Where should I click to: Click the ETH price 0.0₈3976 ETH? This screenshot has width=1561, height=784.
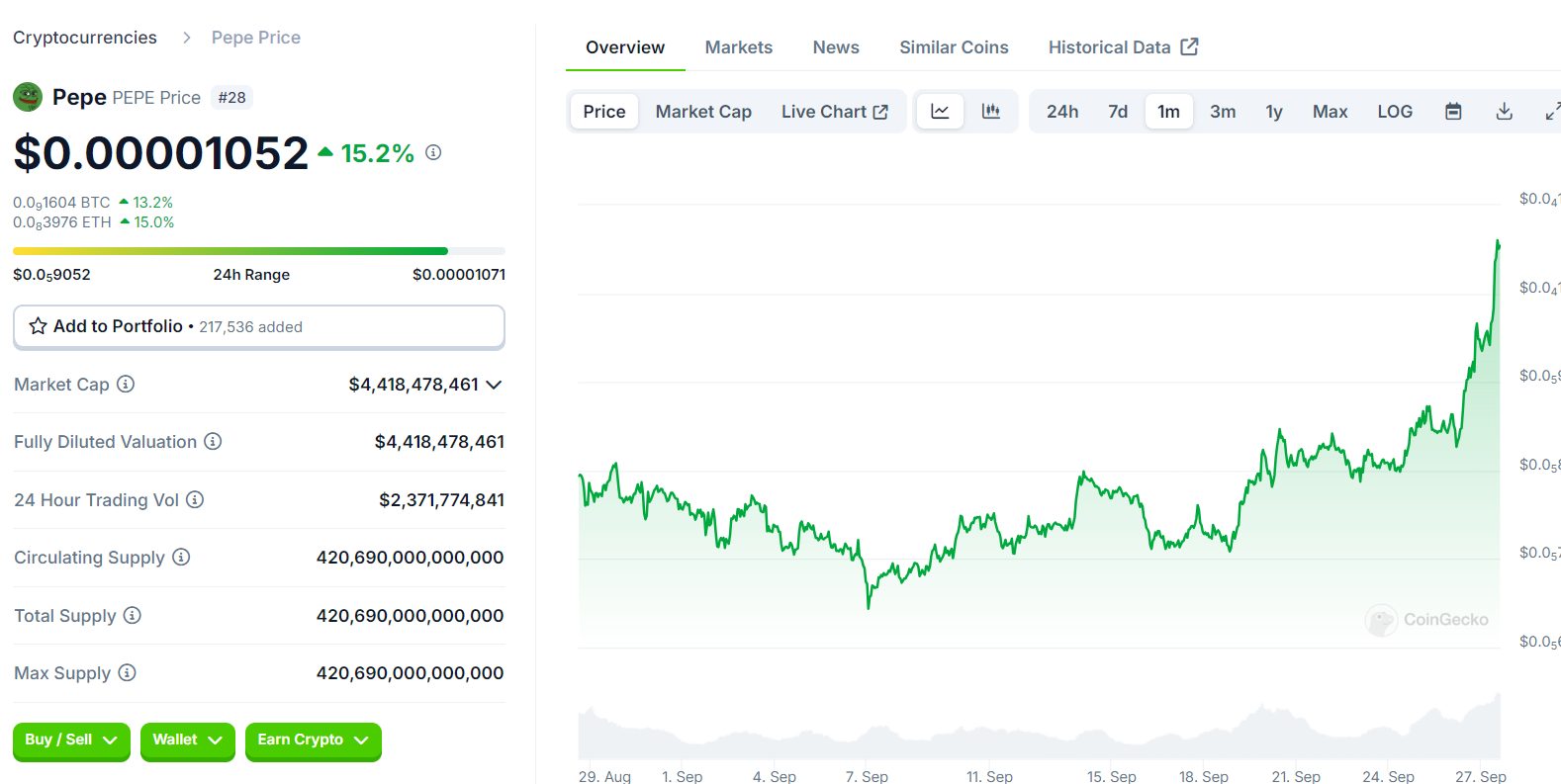tap(62, 222)
